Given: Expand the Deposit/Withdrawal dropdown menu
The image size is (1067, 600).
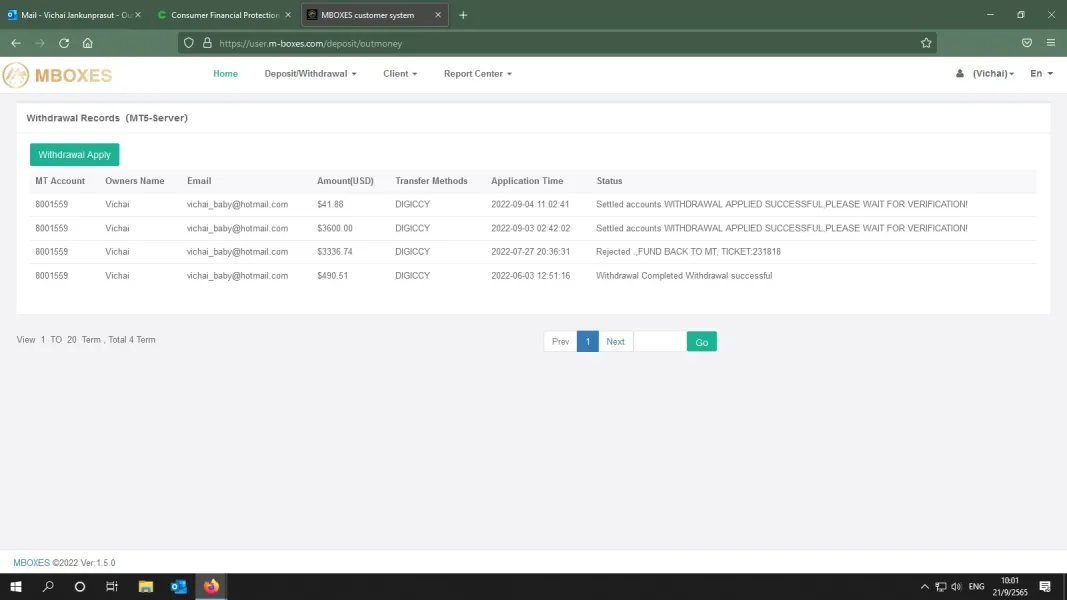Looking at the screenshot, I should click(310, 73).
